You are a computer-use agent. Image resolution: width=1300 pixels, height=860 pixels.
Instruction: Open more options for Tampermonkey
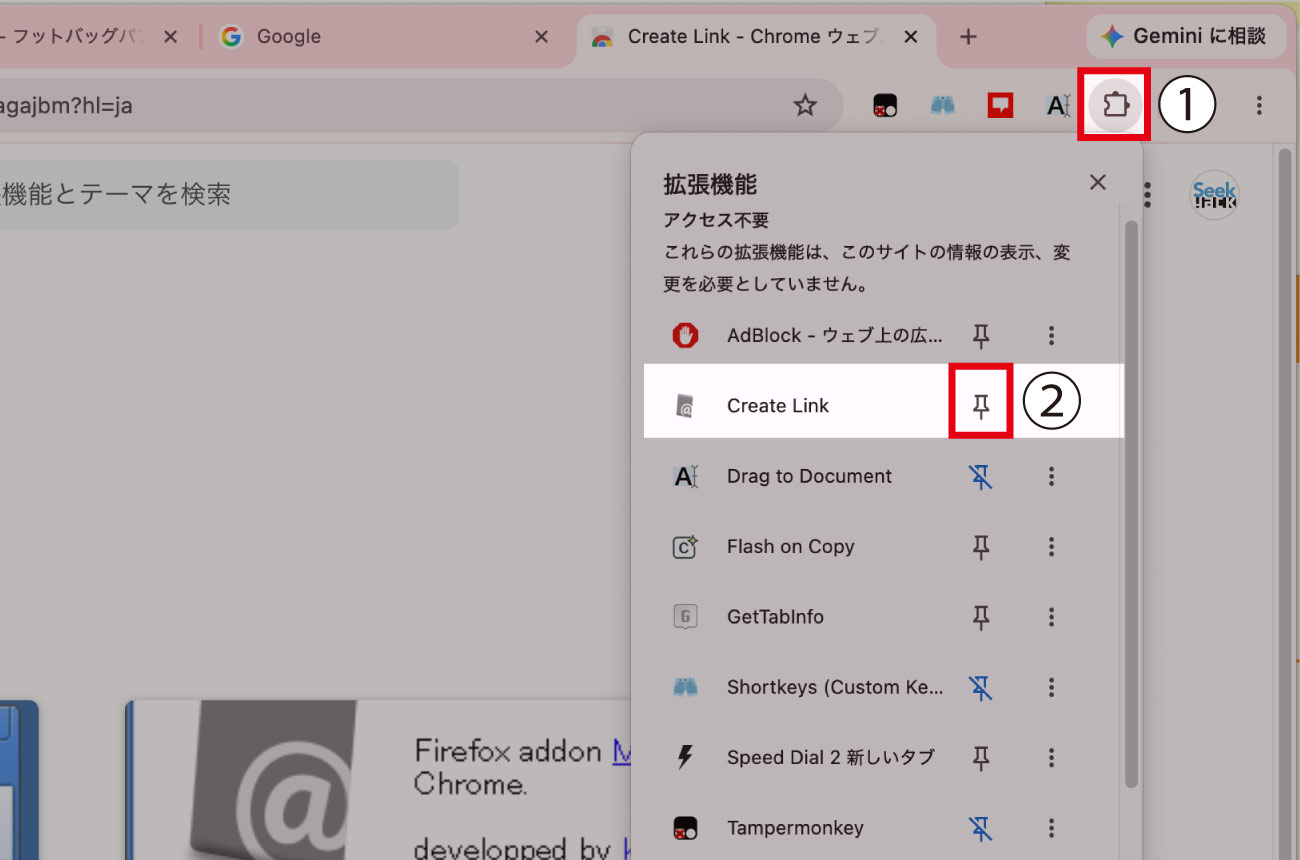pyautogui.click(x=1051, y=828)
